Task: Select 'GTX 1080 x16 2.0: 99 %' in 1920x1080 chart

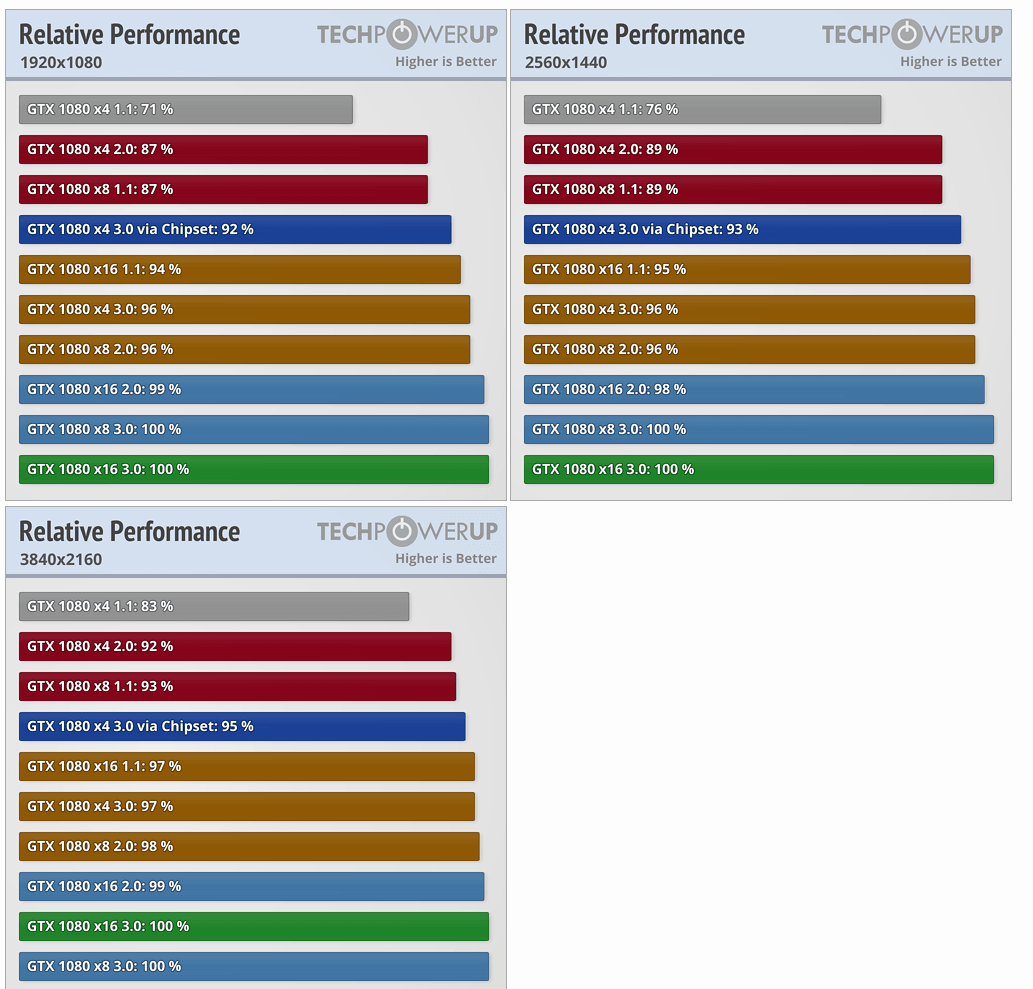Action: point(252,389)
